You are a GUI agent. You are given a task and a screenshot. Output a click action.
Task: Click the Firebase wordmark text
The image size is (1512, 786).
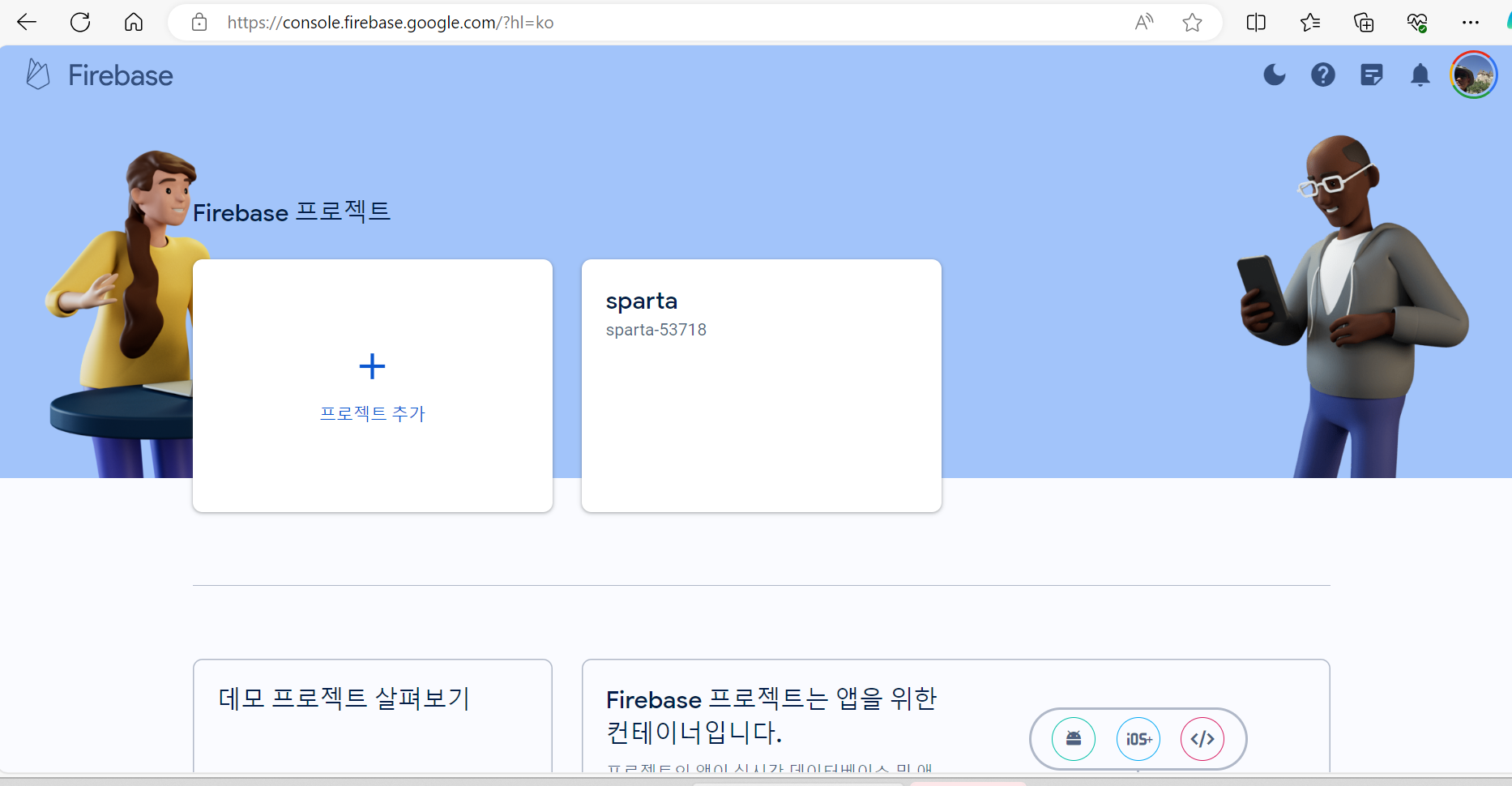[x=121, y=75]
